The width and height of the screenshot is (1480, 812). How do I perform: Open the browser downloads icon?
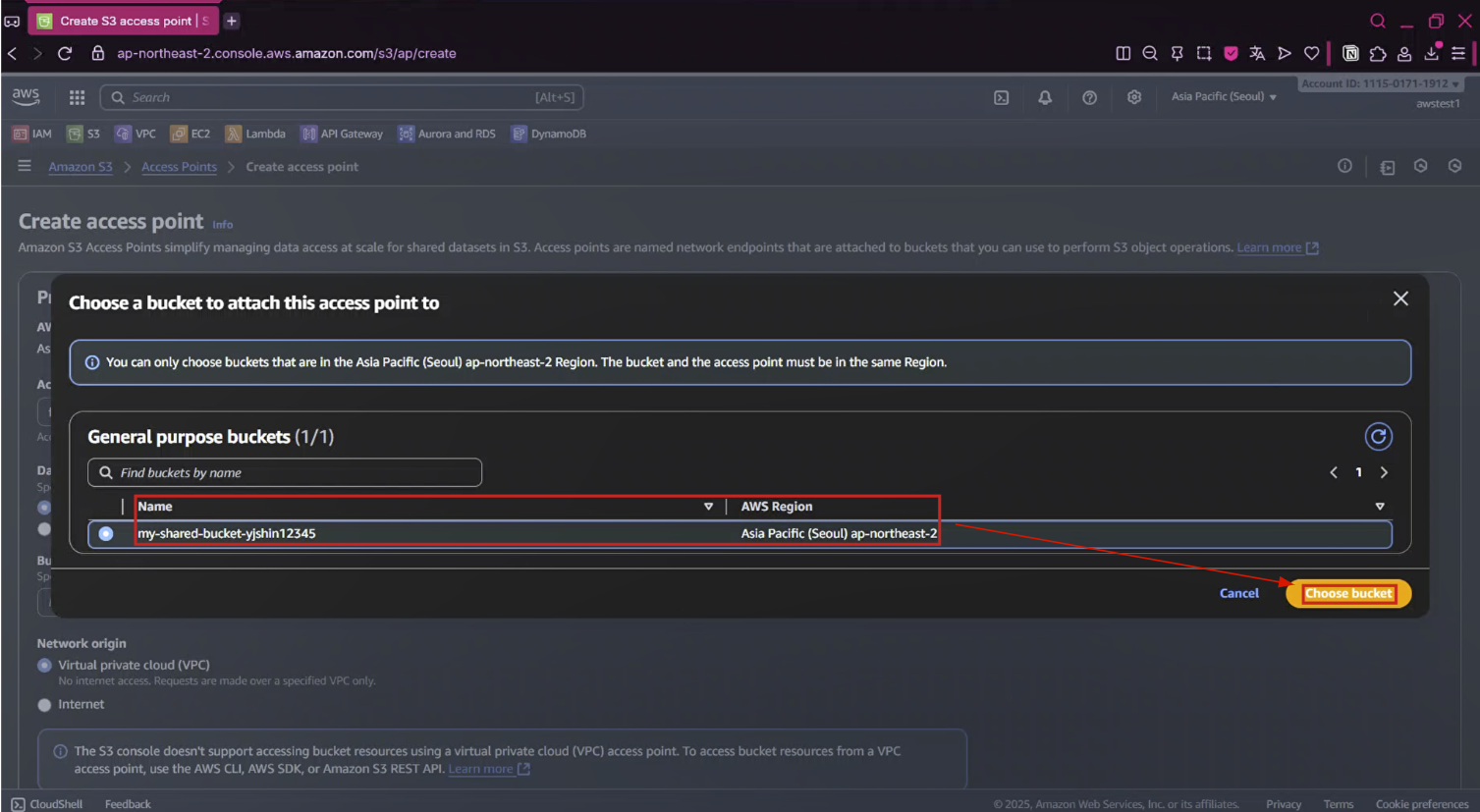click(1432, 53)
